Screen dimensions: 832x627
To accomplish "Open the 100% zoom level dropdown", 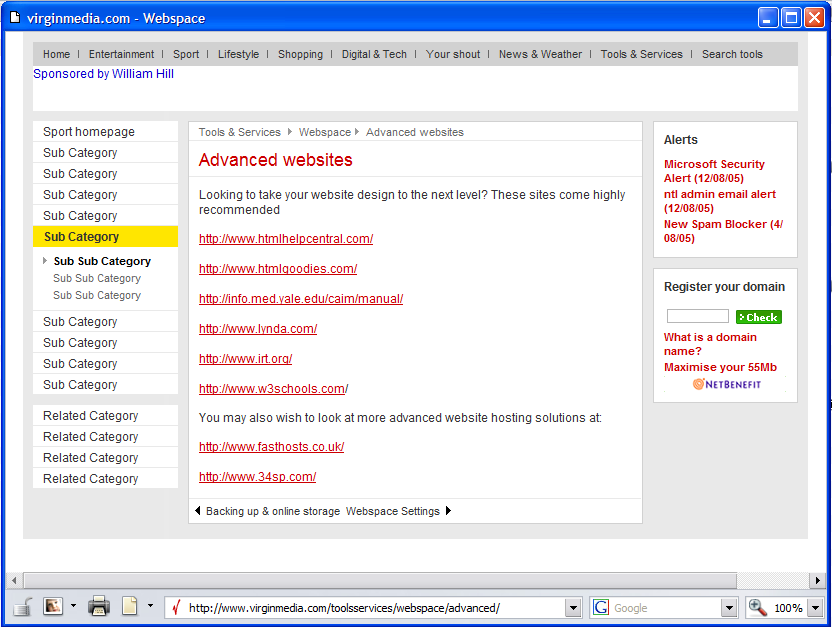I will (x=816, y=608).
